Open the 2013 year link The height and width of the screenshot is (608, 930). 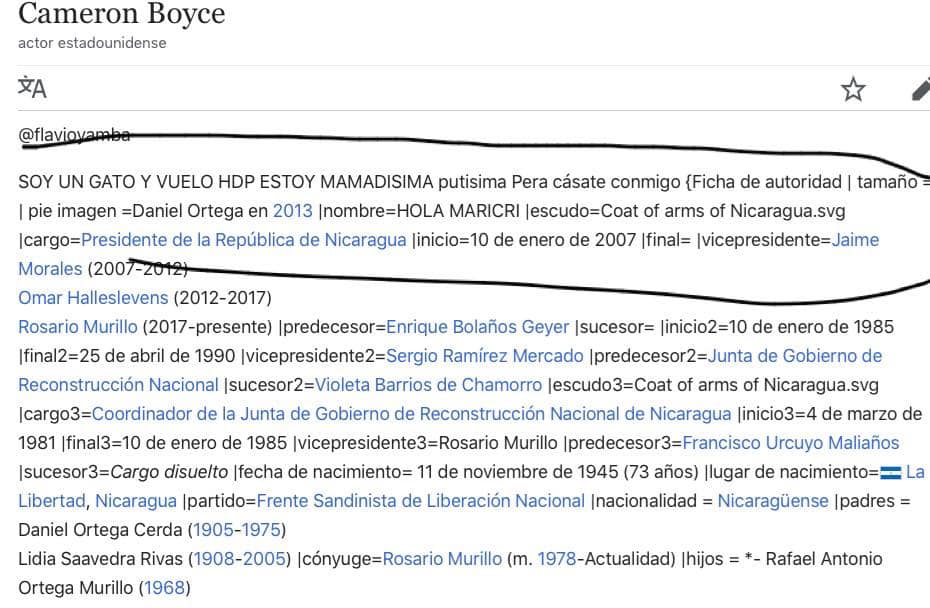pyautogui.click(x=292, y=211)
